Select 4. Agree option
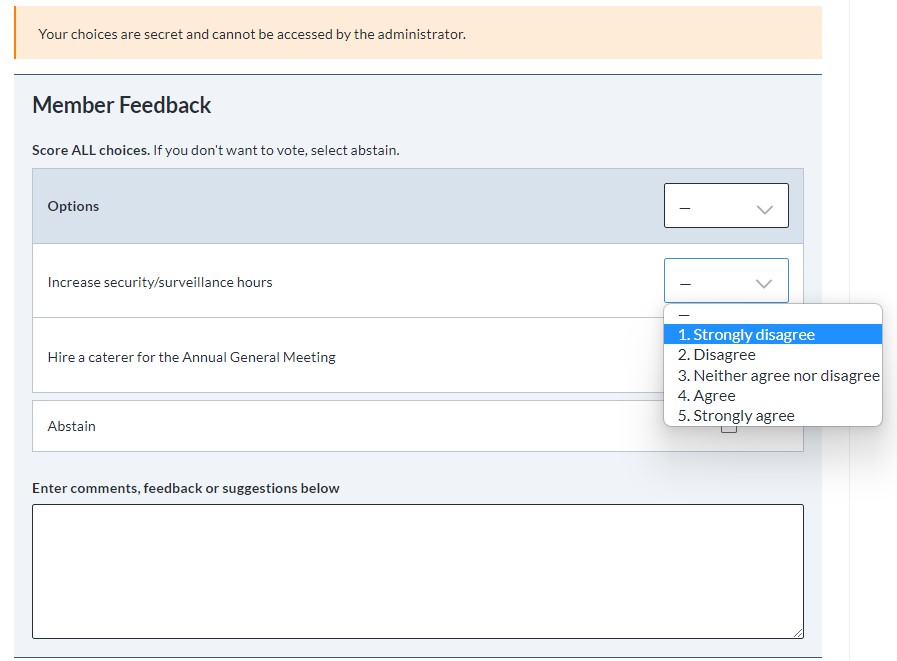This screenshot has height=661, width=897. tap(772, 395)
